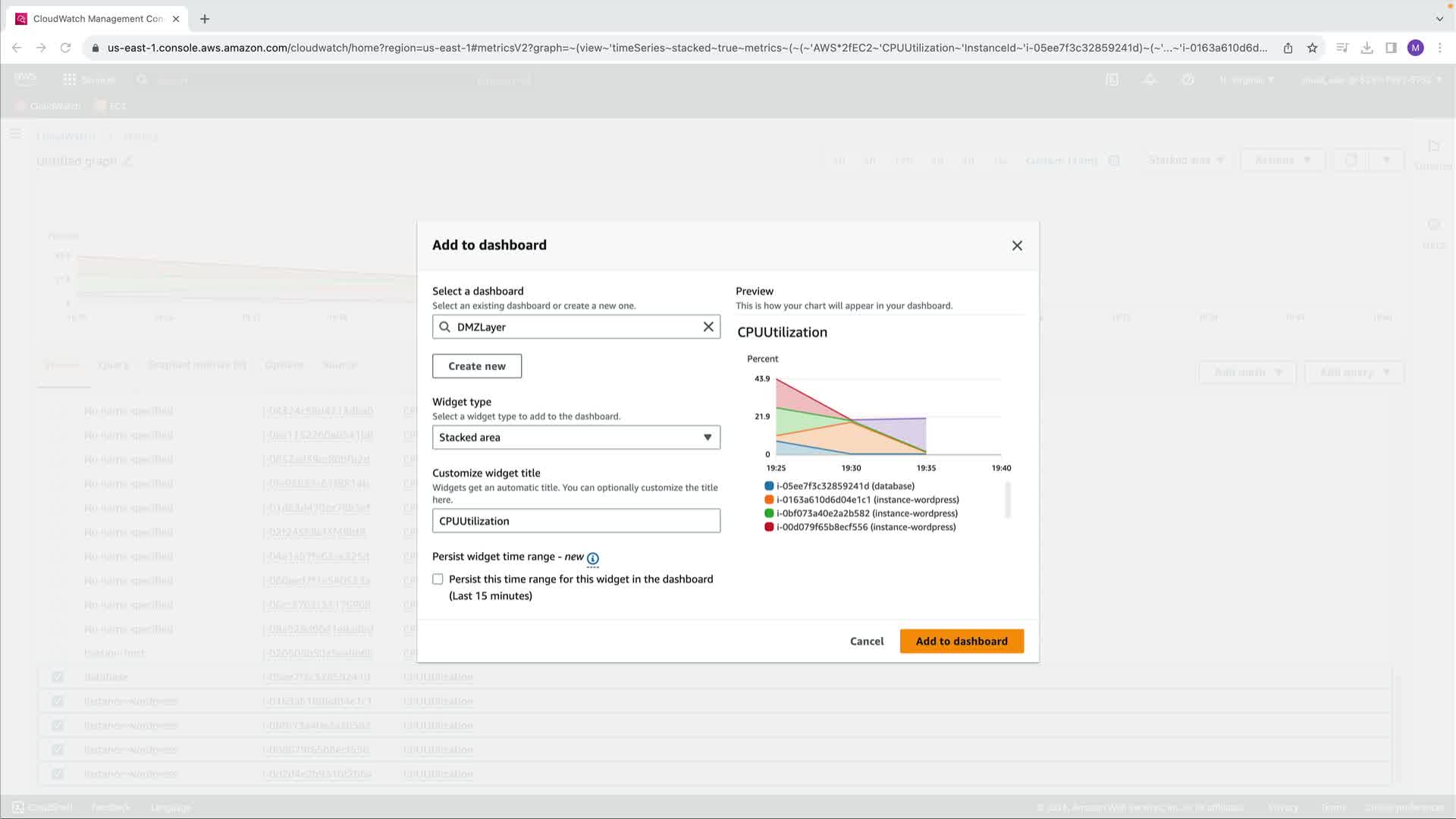Click the browser reload page icon

pyautogui.click(x=66, y=48)
